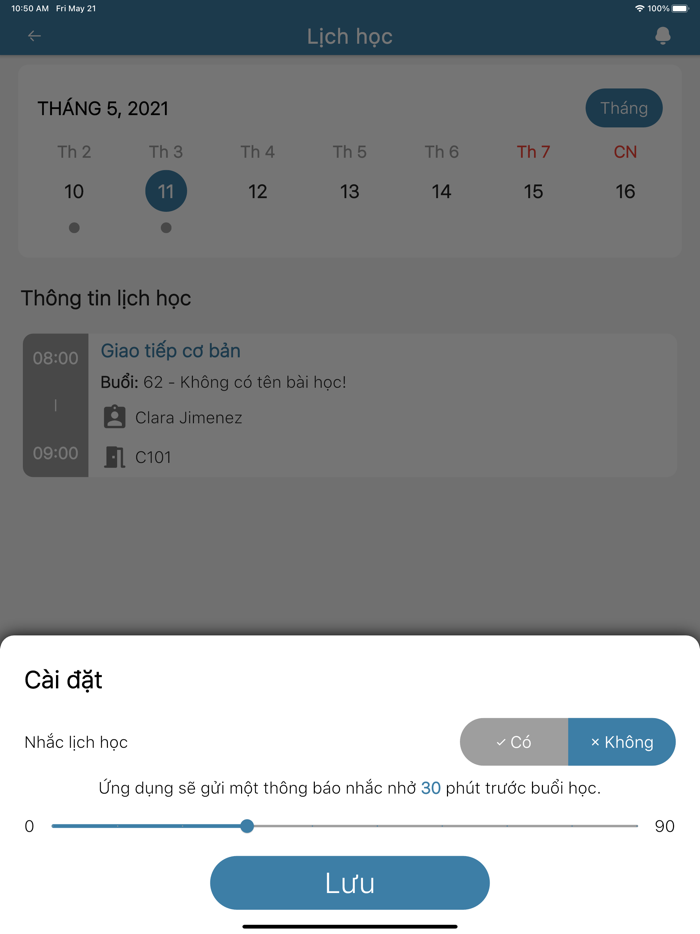Switch calendar to Tháng view

[624, 108]
